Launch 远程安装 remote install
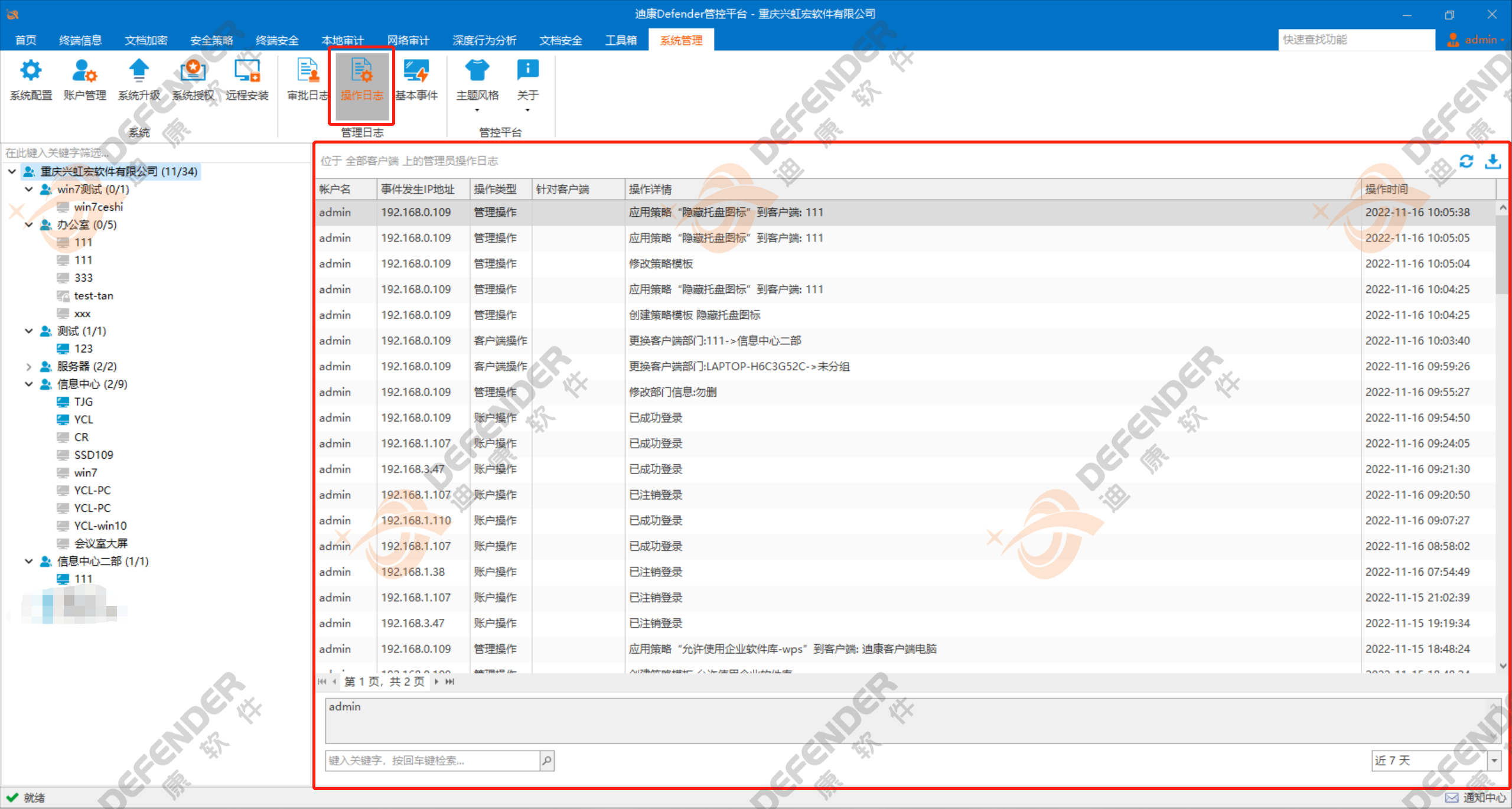 (247, 80)
